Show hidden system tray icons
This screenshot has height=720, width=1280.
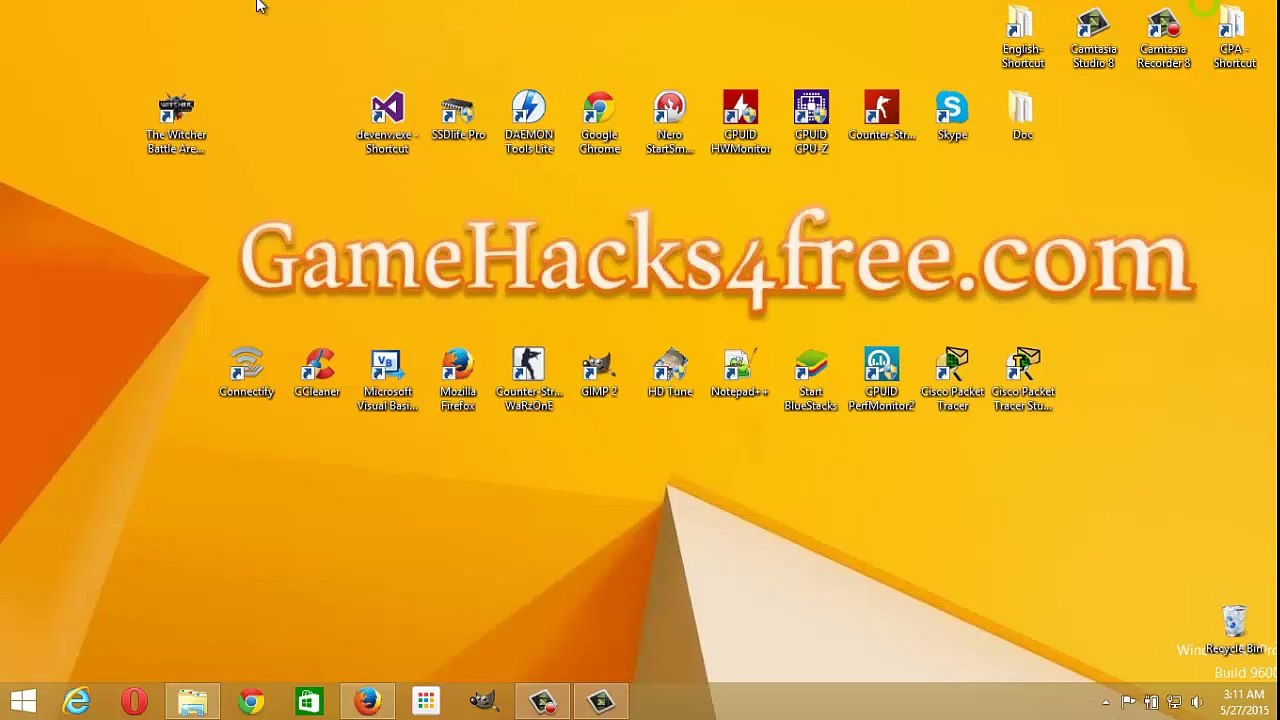(1105, 702)
